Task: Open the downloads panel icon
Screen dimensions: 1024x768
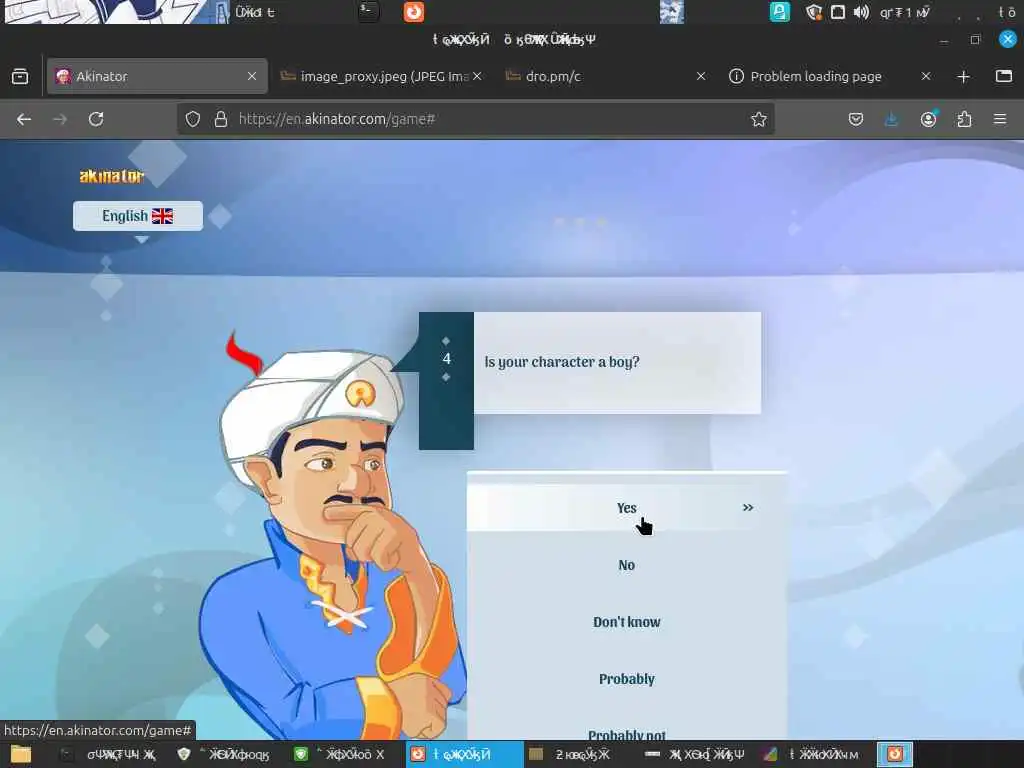Action: coord(891,119)
